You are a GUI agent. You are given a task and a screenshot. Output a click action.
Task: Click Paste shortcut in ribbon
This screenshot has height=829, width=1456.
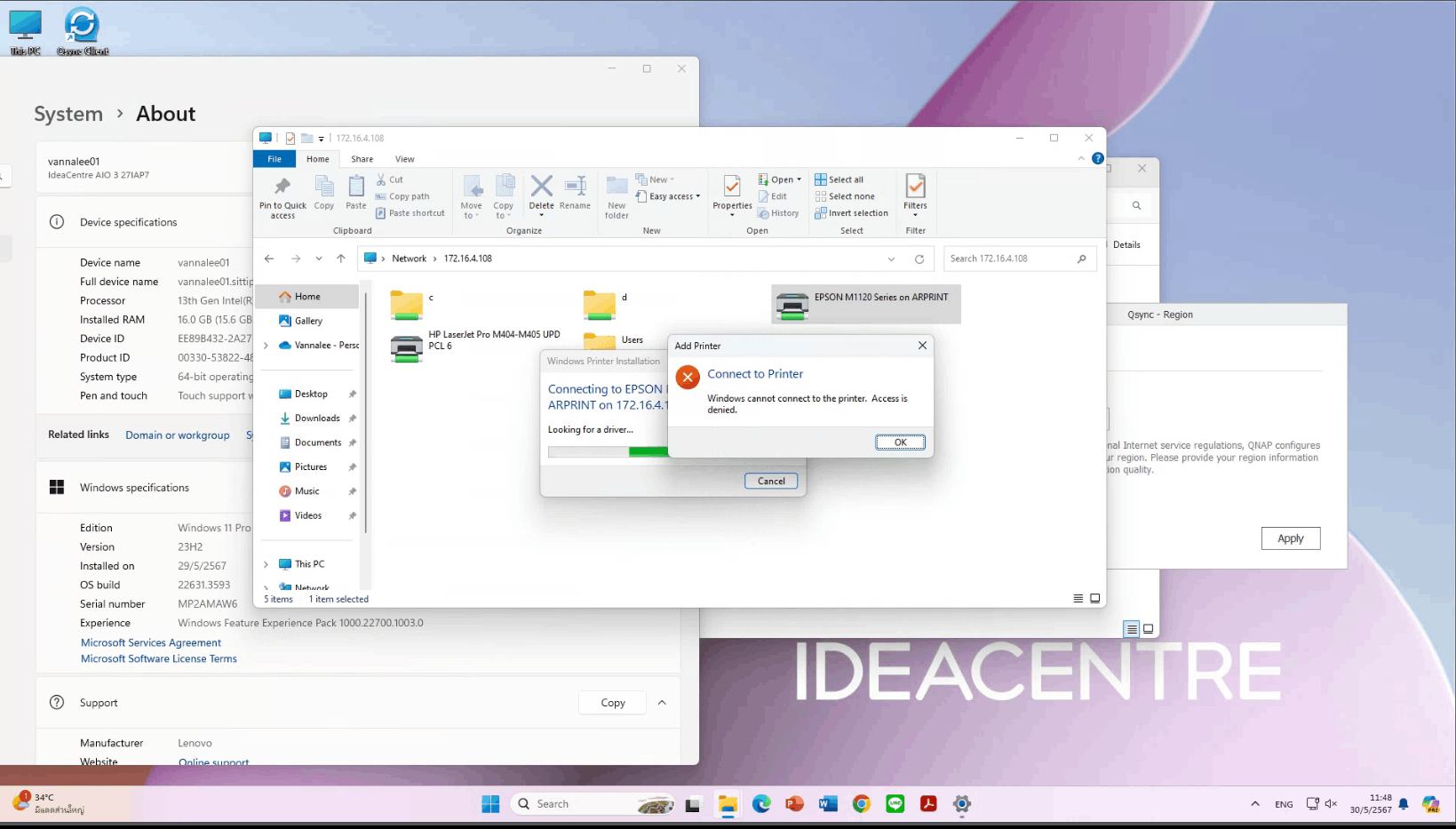[410, 213]
